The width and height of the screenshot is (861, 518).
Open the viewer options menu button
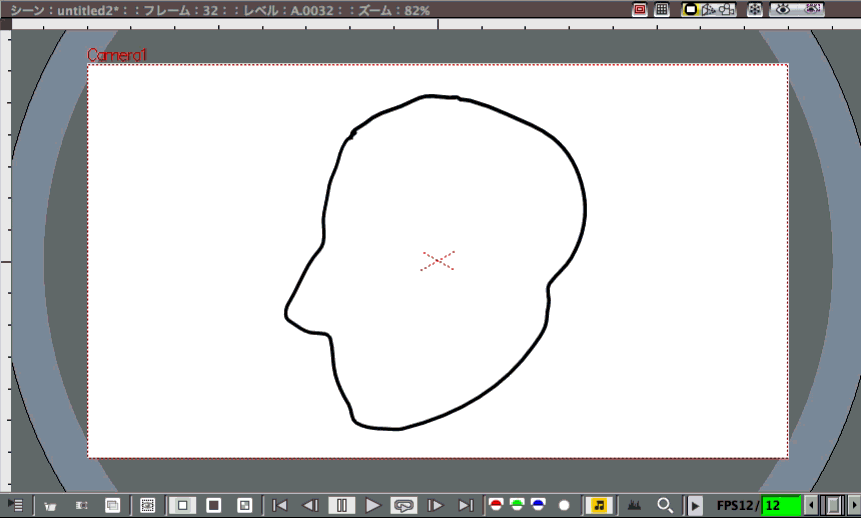[x=15, y=505]
